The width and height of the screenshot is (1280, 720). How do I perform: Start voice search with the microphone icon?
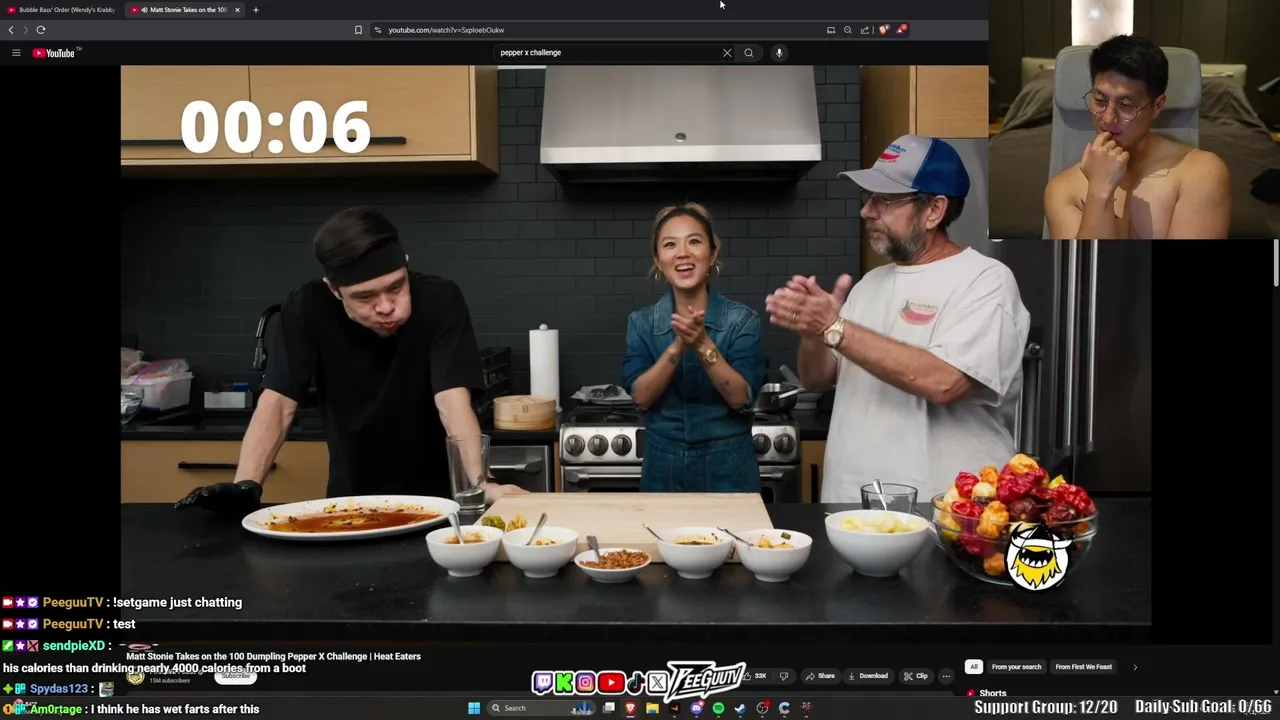click(x=779, y=53)
